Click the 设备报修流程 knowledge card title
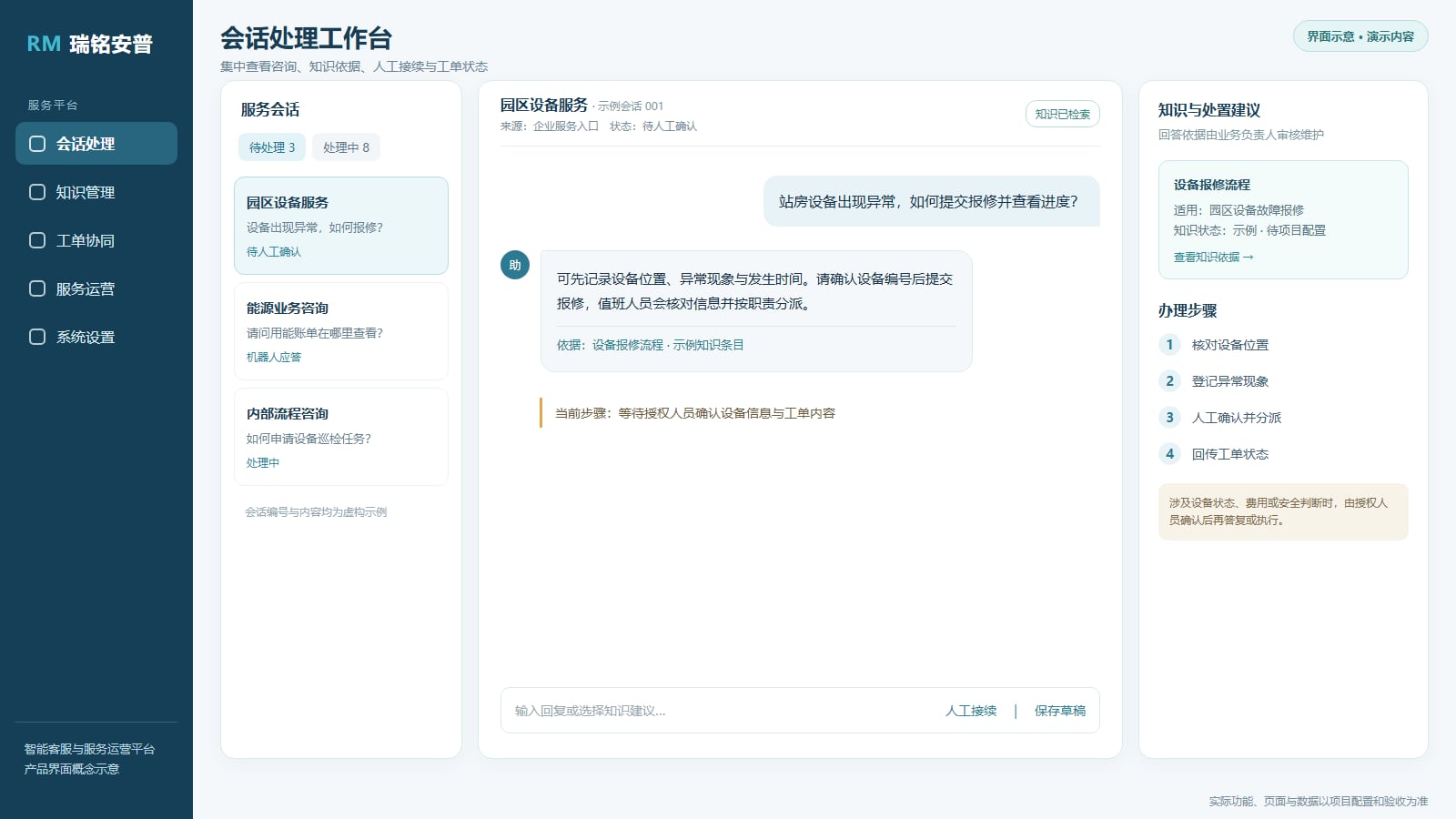Viewport: 1456px width, 819px height. 1211,185
